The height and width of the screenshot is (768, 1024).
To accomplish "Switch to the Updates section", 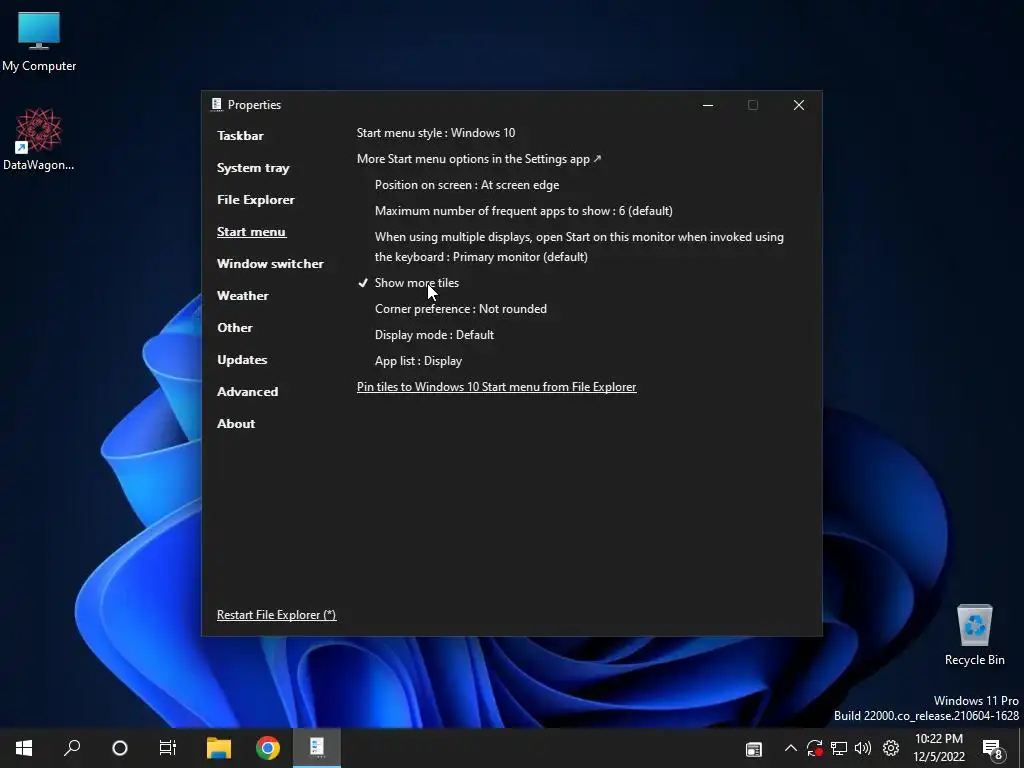I will (x=242, y=360).
